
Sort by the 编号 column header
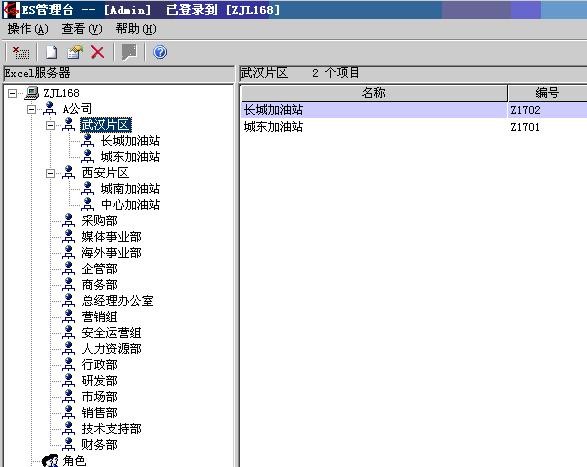coord(547,93)
